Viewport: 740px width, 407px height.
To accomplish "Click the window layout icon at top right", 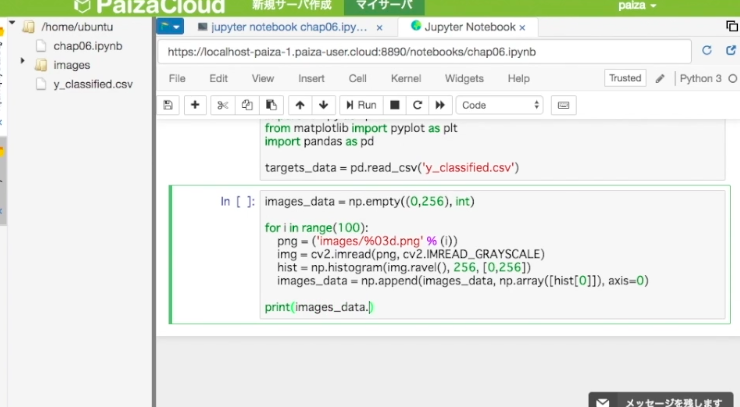I will pyautogui.click(x=732, y=26).
